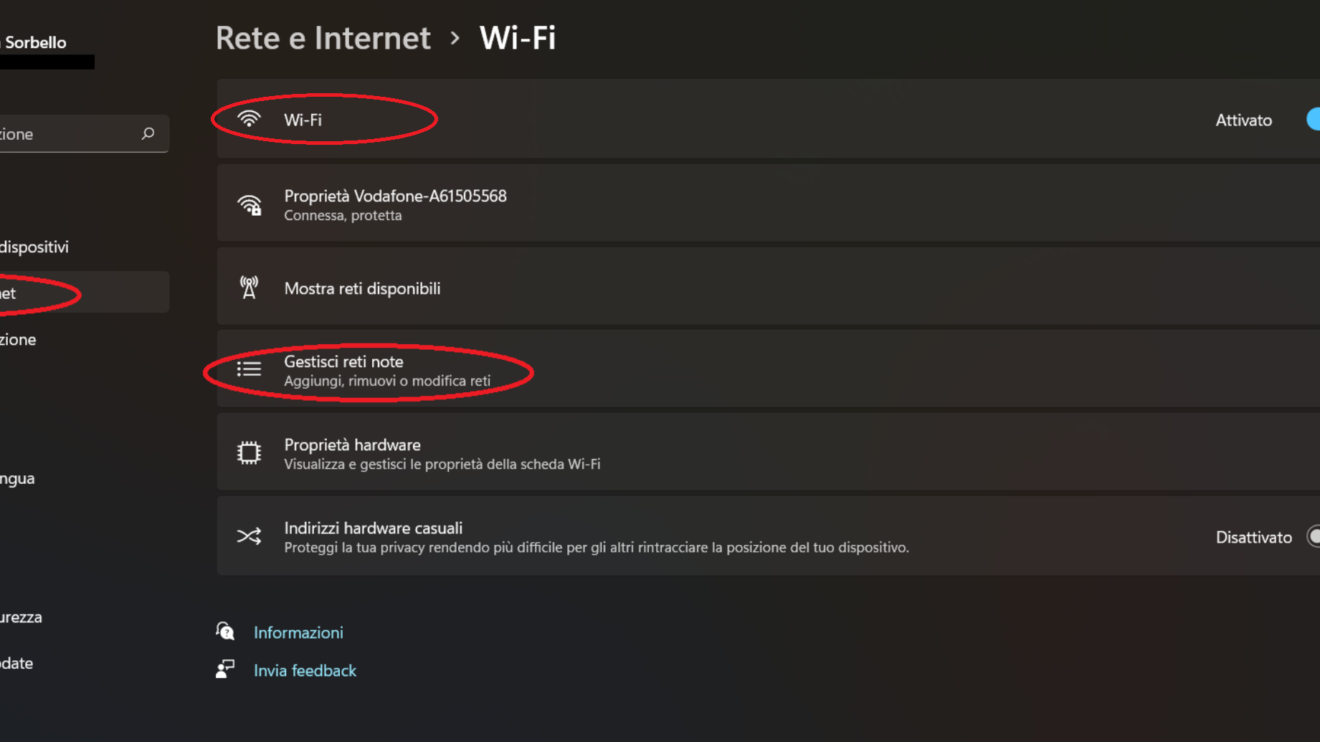Click the list icon next to Gestisci reti note
This screenshot has width=1320, height=742.
click(x=249, y=370)
